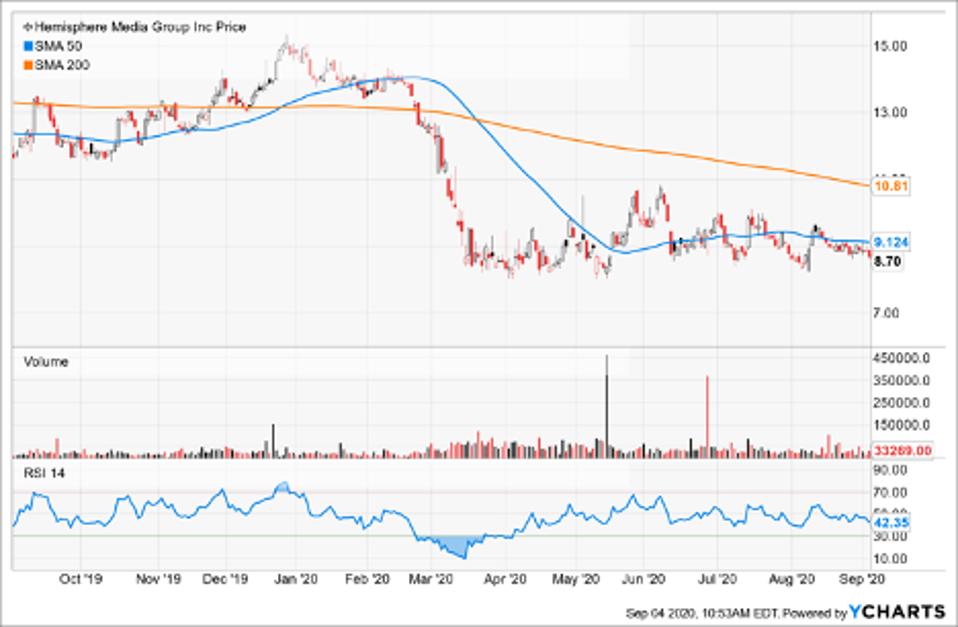Click the 150000.0 volume axis label
Viewport: 958px width, 627px height.
click(x=902, y=425)
